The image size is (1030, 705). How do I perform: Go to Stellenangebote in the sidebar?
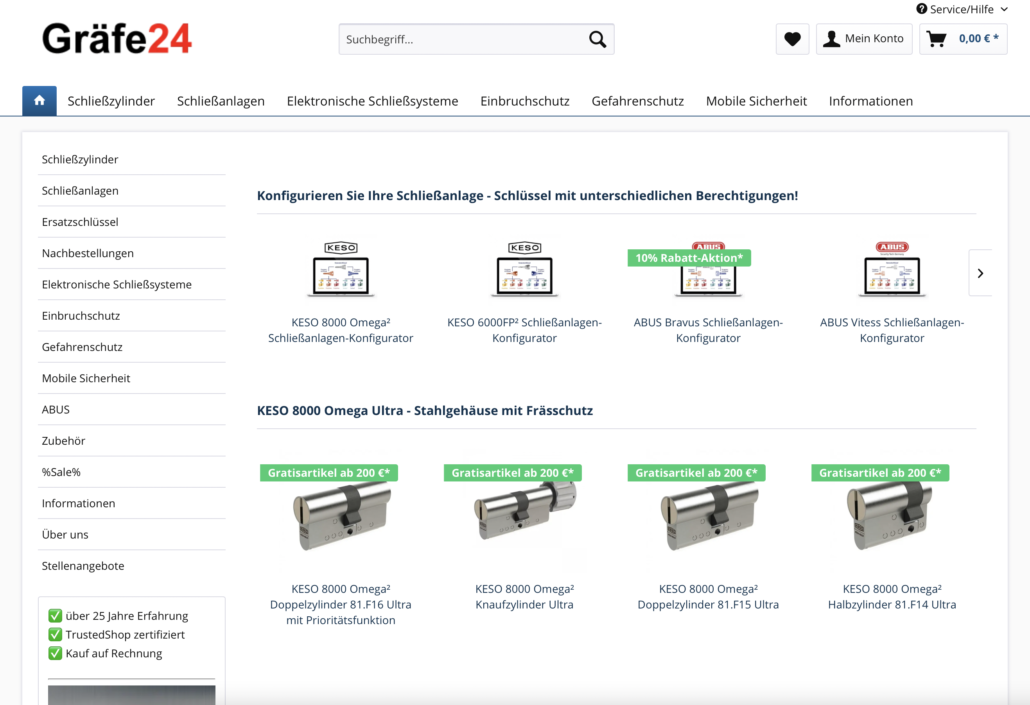point(83,566)
